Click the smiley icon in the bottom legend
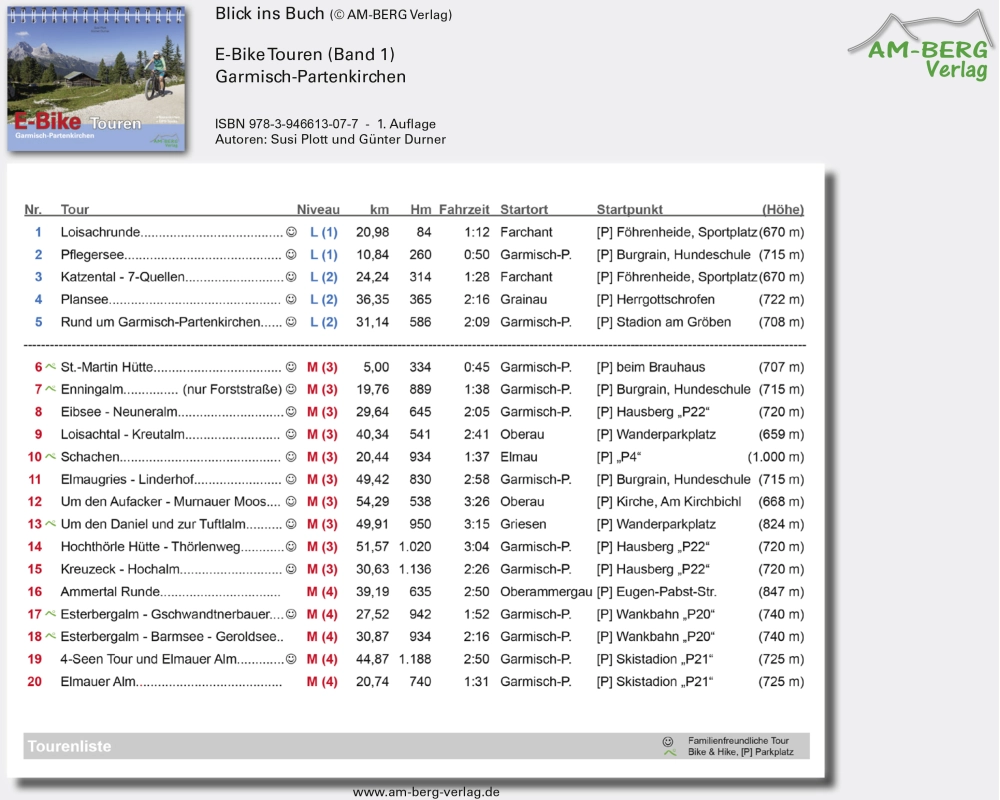 [668, 741]
